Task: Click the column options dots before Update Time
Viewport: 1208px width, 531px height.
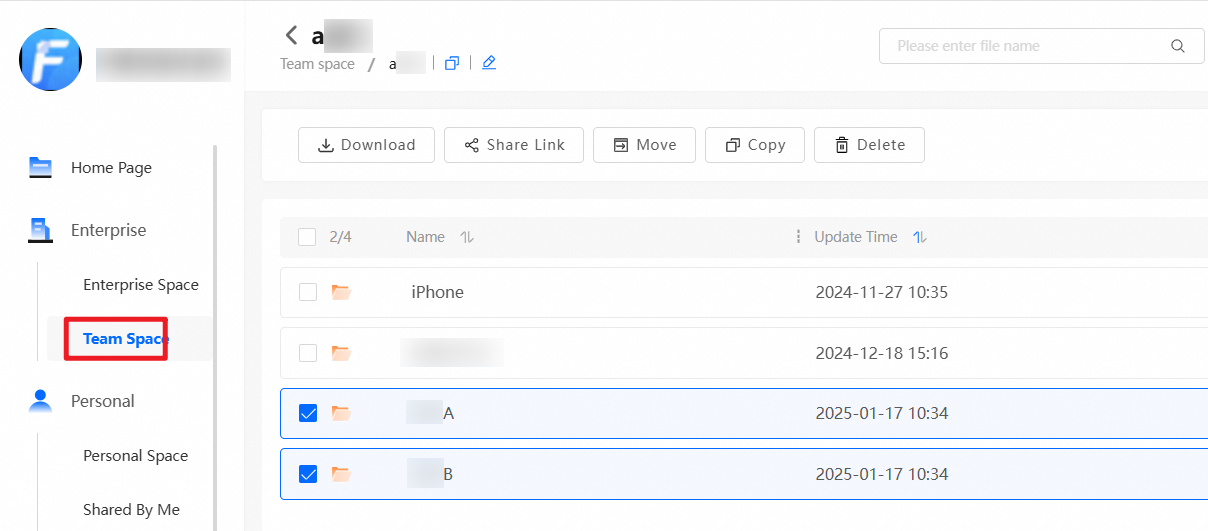Action: (x=798, y=237)
